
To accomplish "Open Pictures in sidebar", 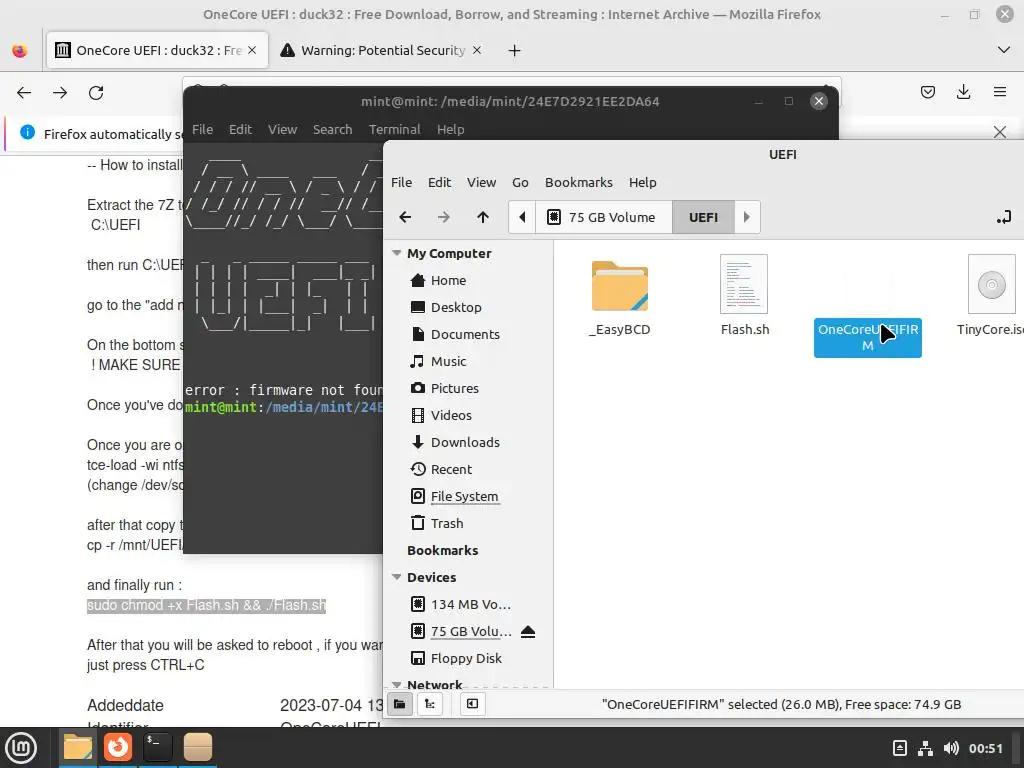I will point(454,388).
